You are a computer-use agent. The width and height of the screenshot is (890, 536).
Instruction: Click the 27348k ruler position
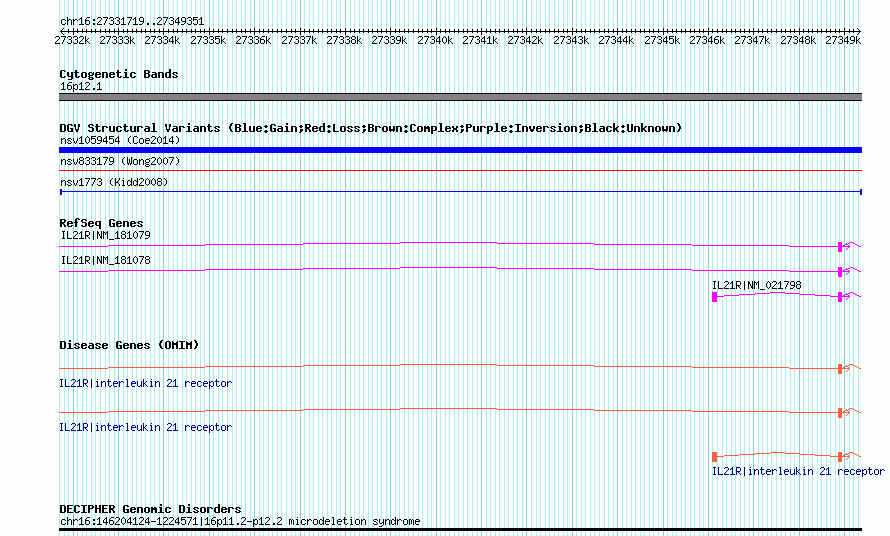(x=798, y=40)
